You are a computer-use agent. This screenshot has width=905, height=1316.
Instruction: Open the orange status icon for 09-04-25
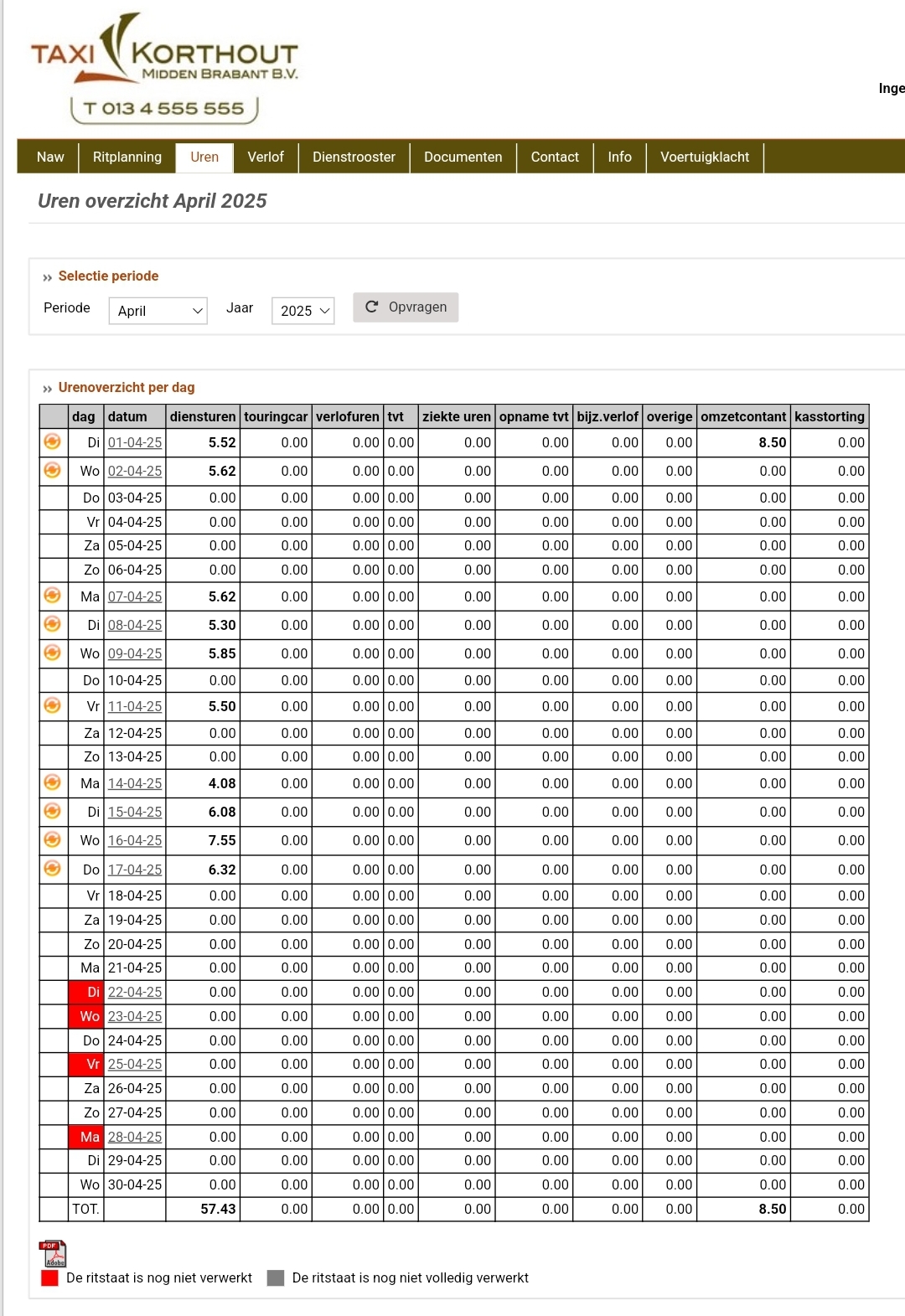pos(52,653)
